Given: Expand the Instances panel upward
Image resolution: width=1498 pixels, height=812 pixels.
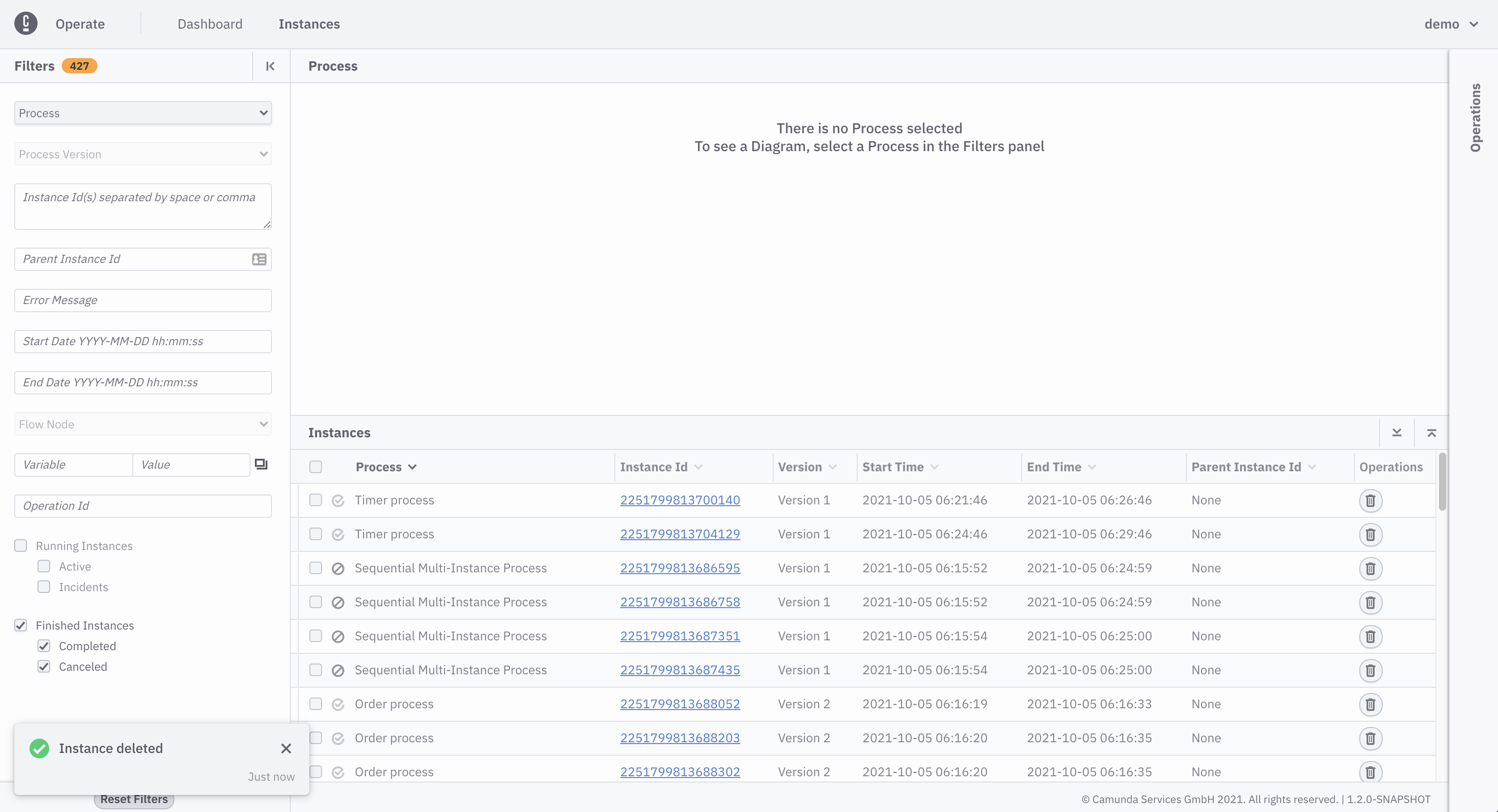Looking at the screenshot, I should 1432,433.
